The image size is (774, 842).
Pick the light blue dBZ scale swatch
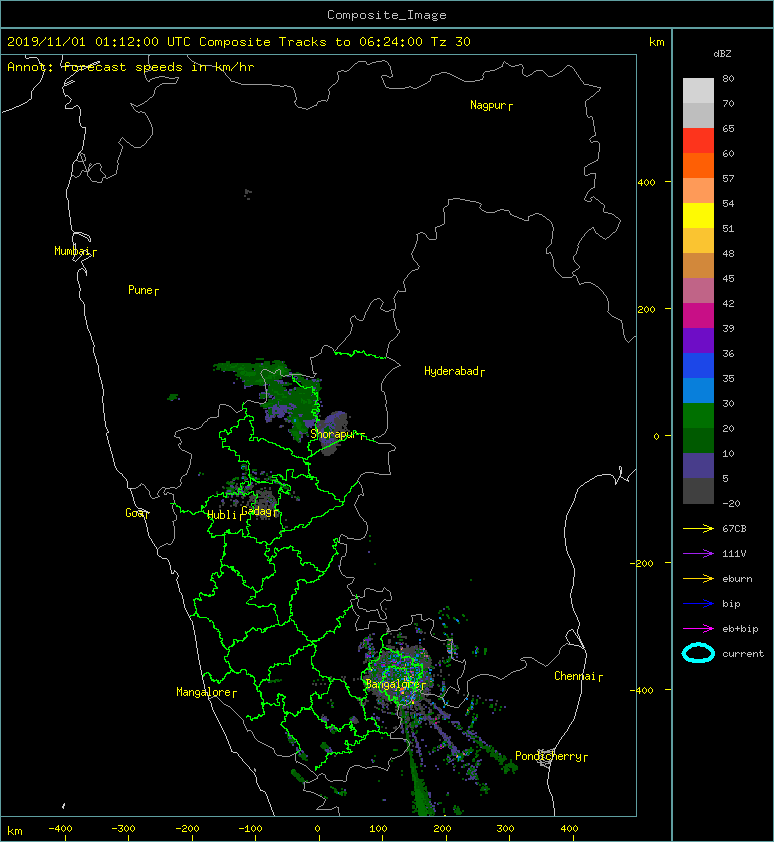698,391
